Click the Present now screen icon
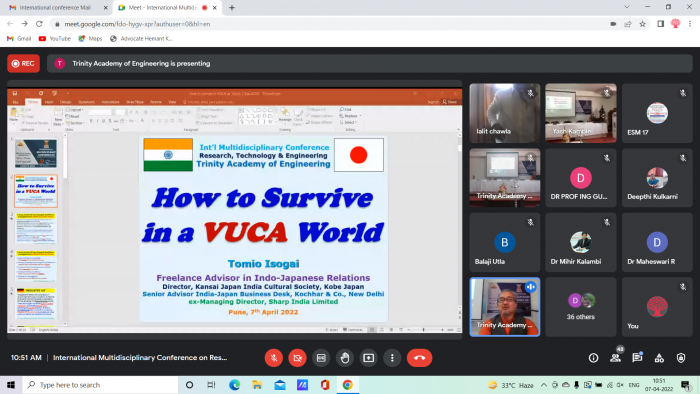 tap(368, 358)
